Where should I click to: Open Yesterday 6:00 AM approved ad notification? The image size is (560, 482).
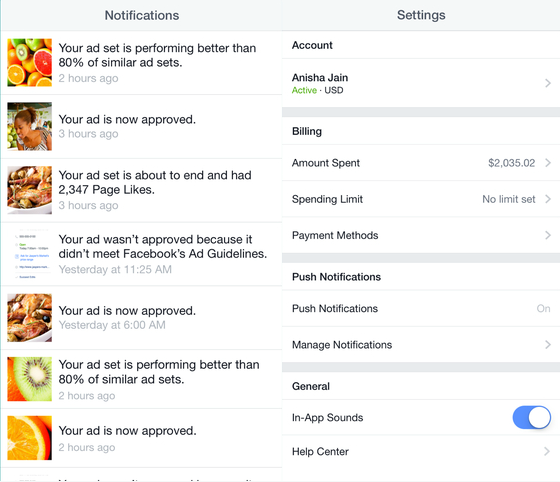click(x=142, y=317)
